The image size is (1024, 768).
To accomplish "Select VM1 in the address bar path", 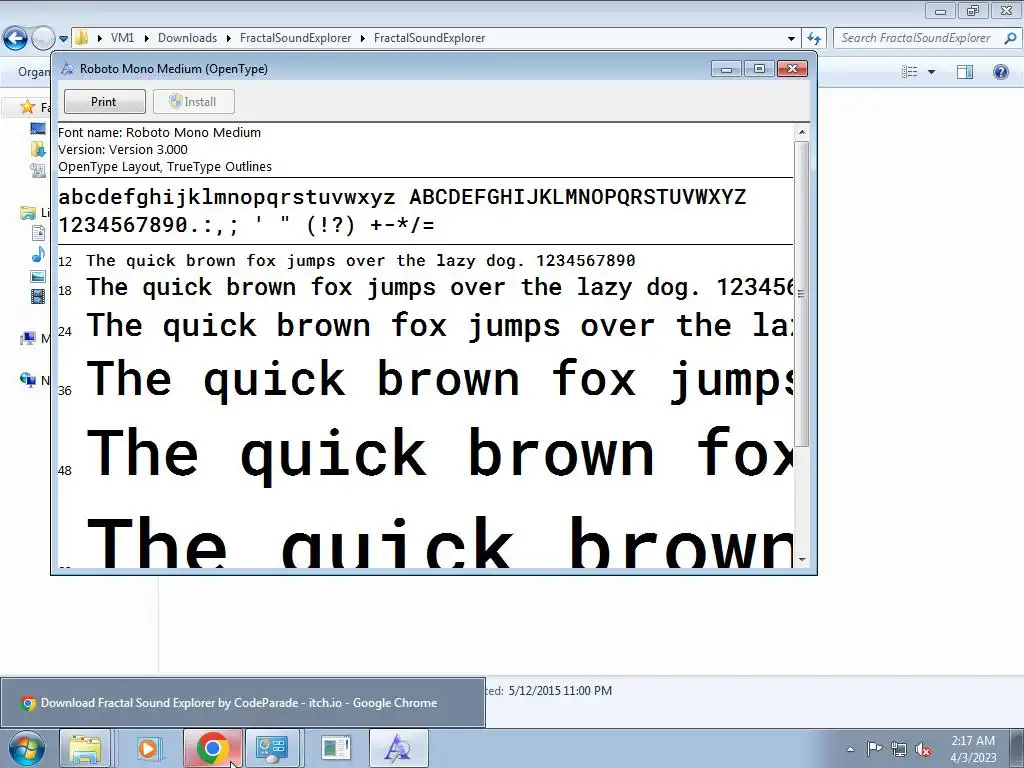I will [122, 38].
